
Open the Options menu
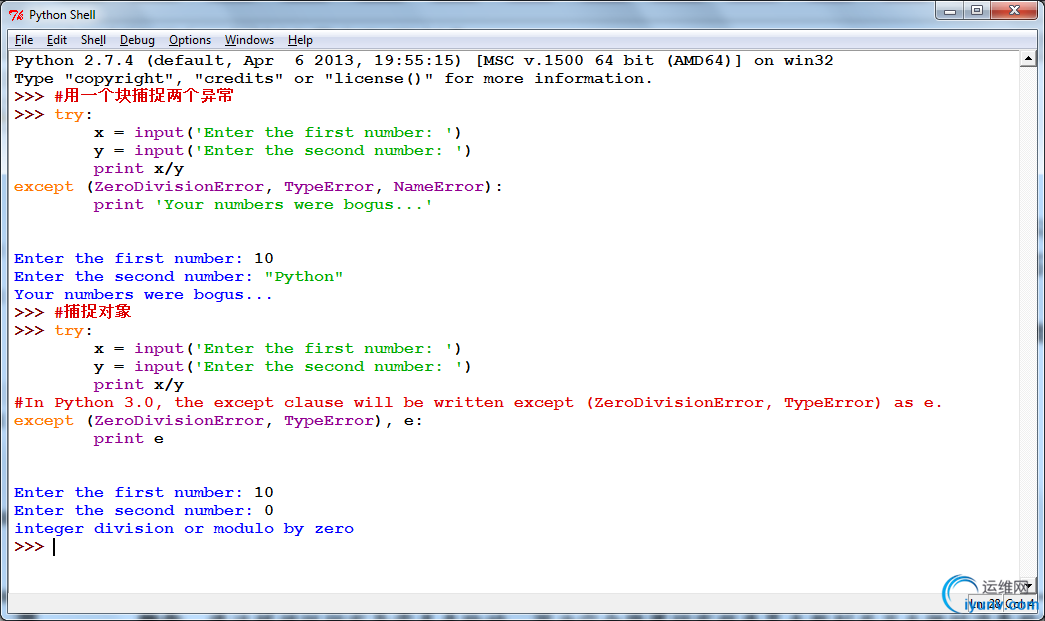(x=190, y=40)
